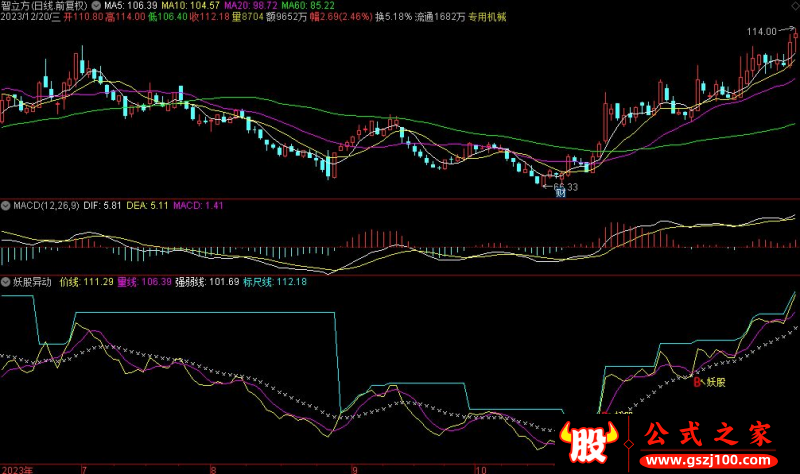Collapse the MACD indicator panel arrow
800x474 pixels.
6,205
